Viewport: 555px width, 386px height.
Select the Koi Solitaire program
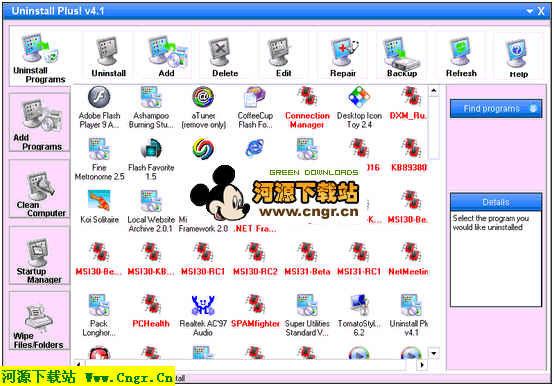[99, 207]
